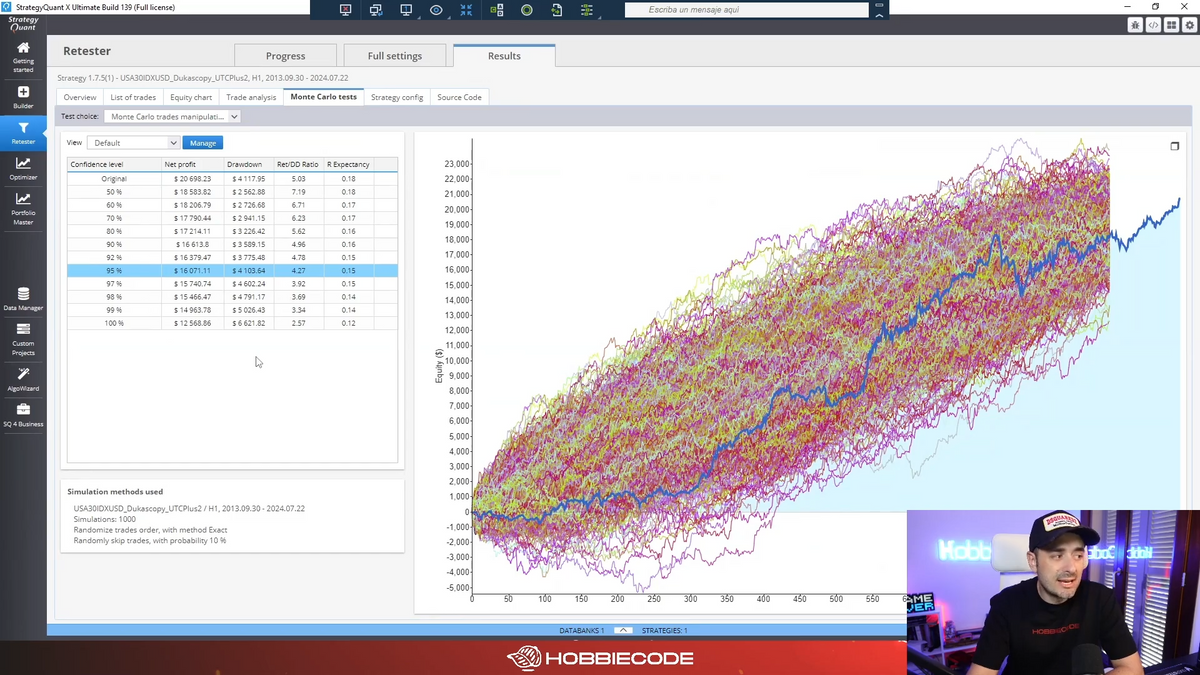
Task: Click the first monitor icon in recording toolbar
Action: (346, 10)
